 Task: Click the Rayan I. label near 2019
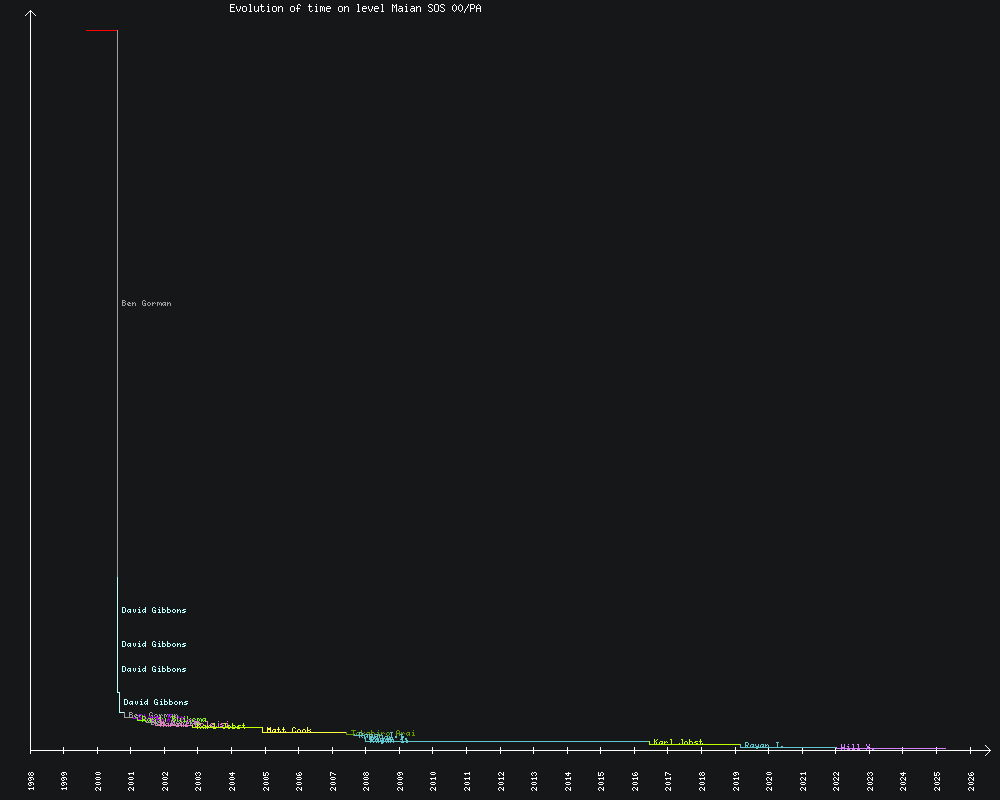pos(763,745)
